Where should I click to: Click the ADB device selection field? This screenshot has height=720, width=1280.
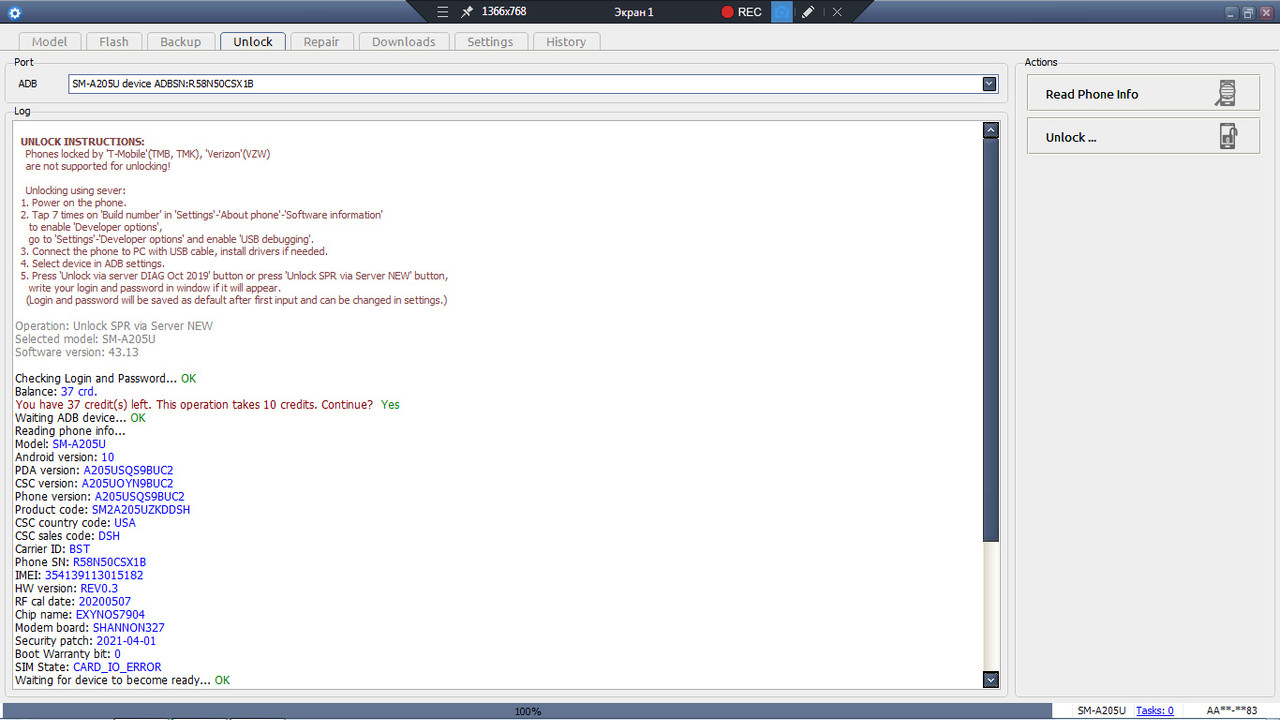coord(520,84)
